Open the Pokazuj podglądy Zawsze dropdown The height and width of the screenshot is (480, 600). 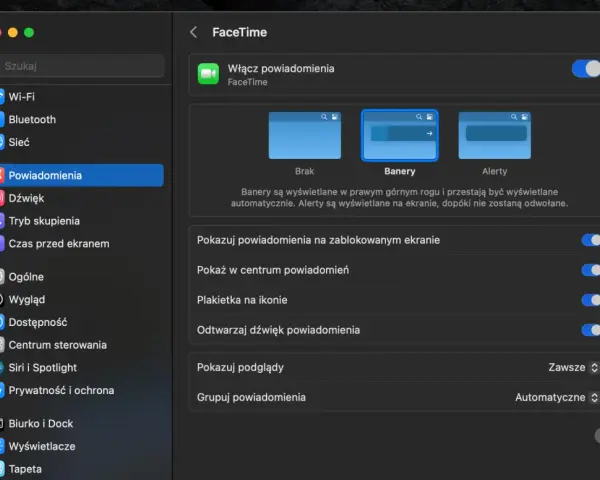(573, 367)
